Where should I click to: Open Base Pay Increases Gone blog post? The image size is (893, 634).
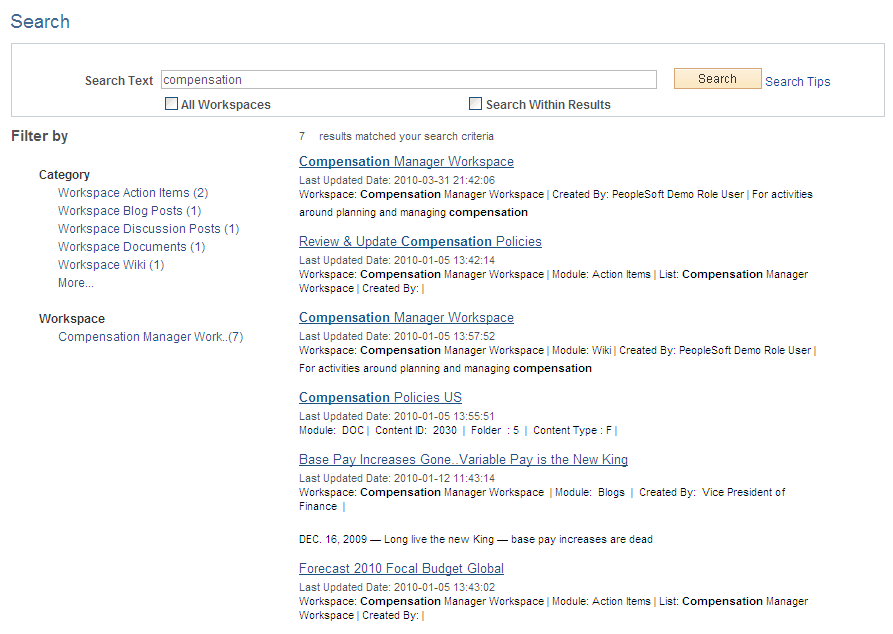463,459
